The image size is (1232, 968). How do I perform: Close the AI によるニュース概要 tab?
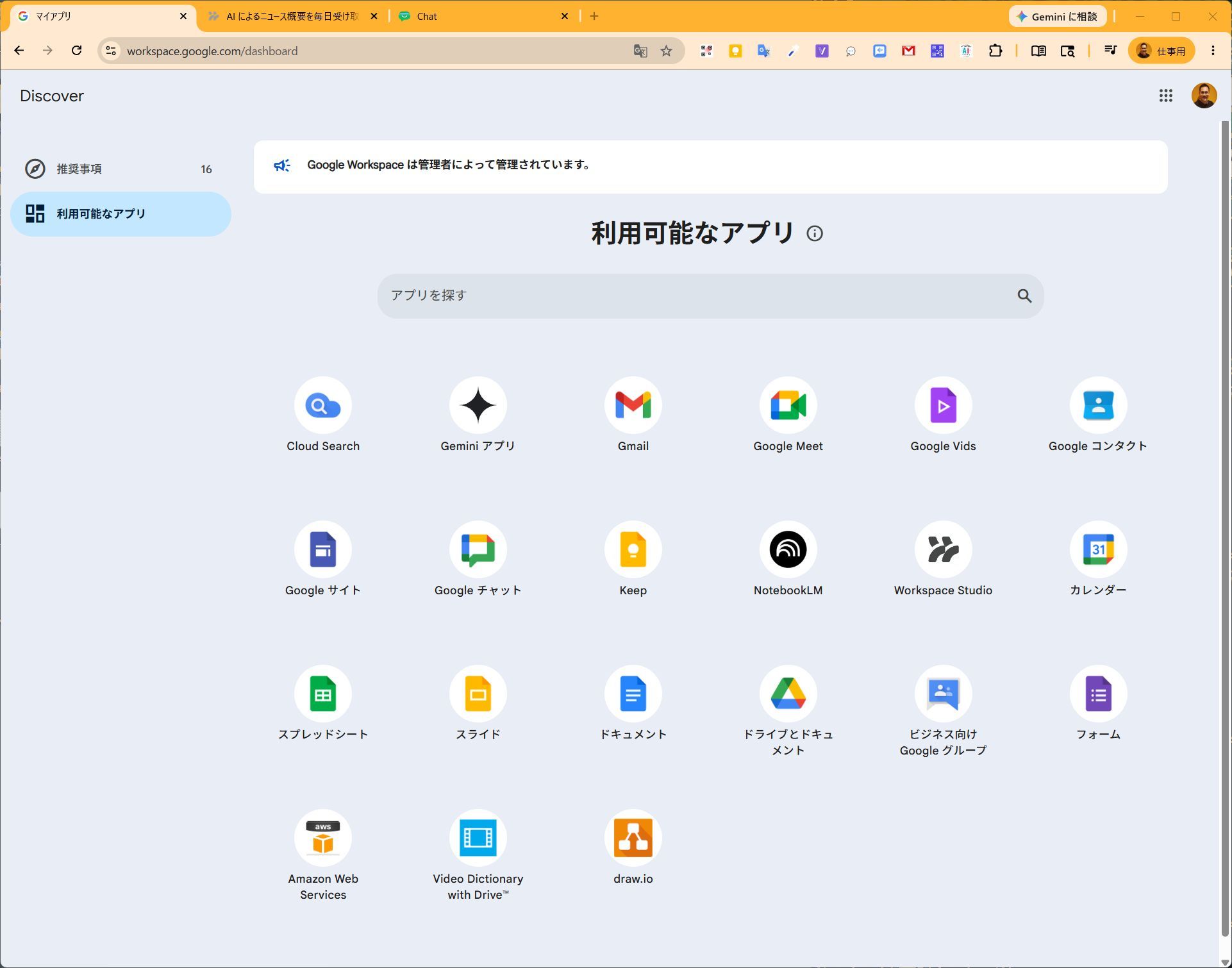[374, 17]
